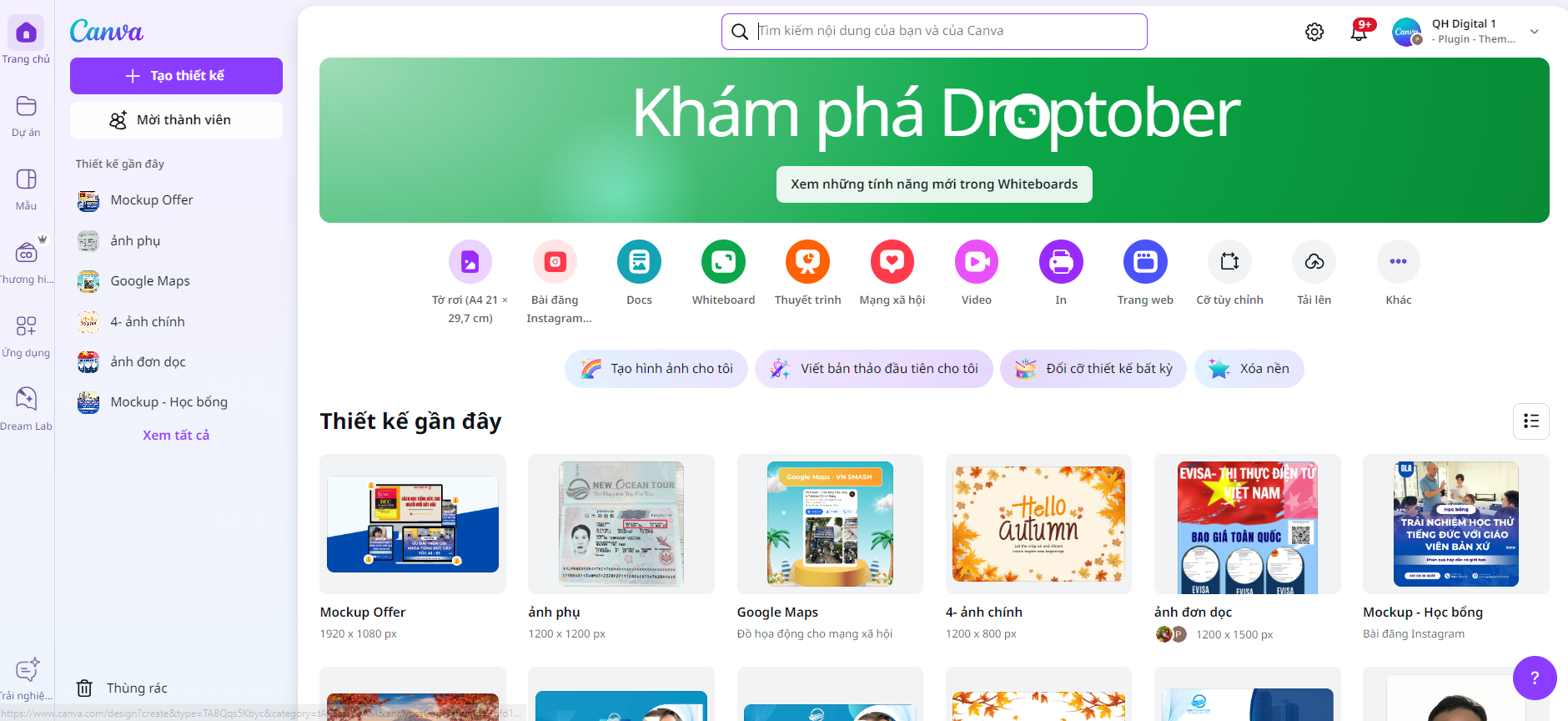Click the Xem tất cả link
This screenshot has width=1568, height=721.
tap(176, 435)
